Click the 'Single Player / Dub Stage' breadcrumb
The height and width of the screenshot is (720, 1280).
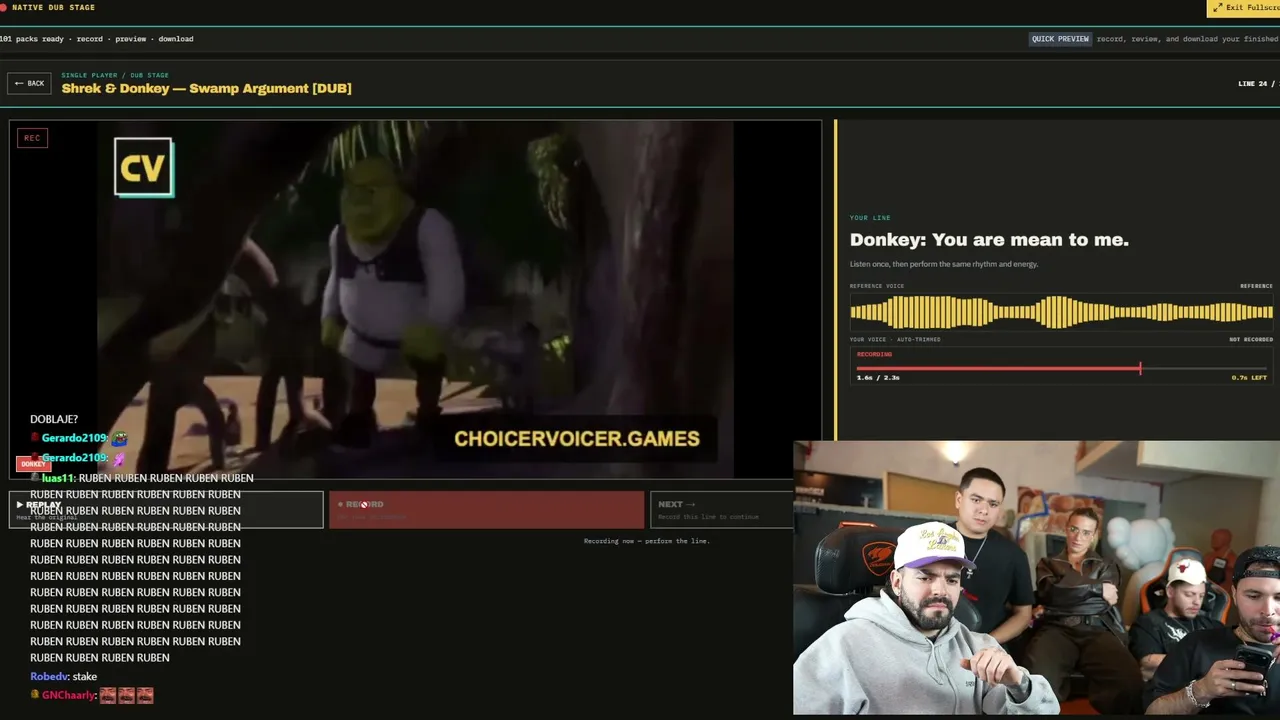(x=115, y=75)
